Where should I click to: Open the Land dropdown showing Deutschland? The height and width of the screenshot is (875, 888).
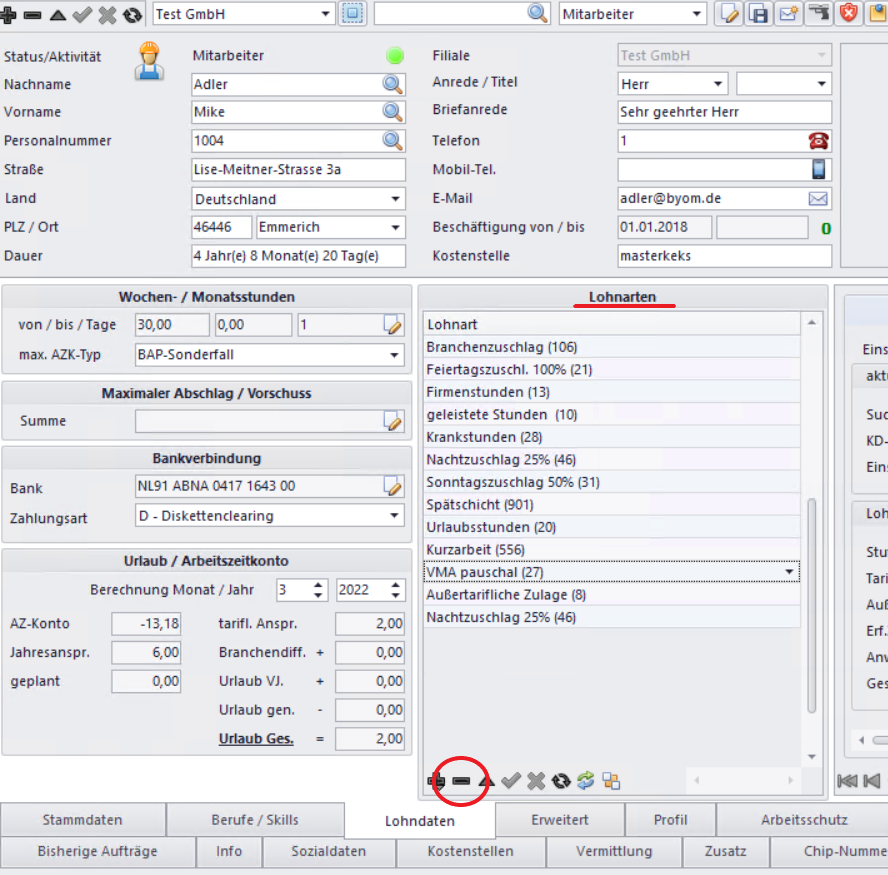396,199
